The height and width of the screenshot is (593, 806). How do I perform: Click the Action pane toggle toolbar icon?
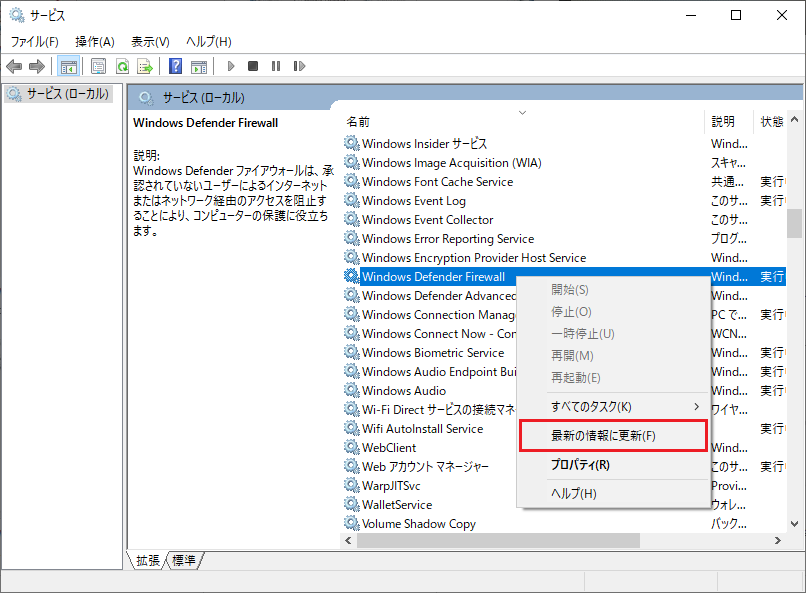click(199, 66)
